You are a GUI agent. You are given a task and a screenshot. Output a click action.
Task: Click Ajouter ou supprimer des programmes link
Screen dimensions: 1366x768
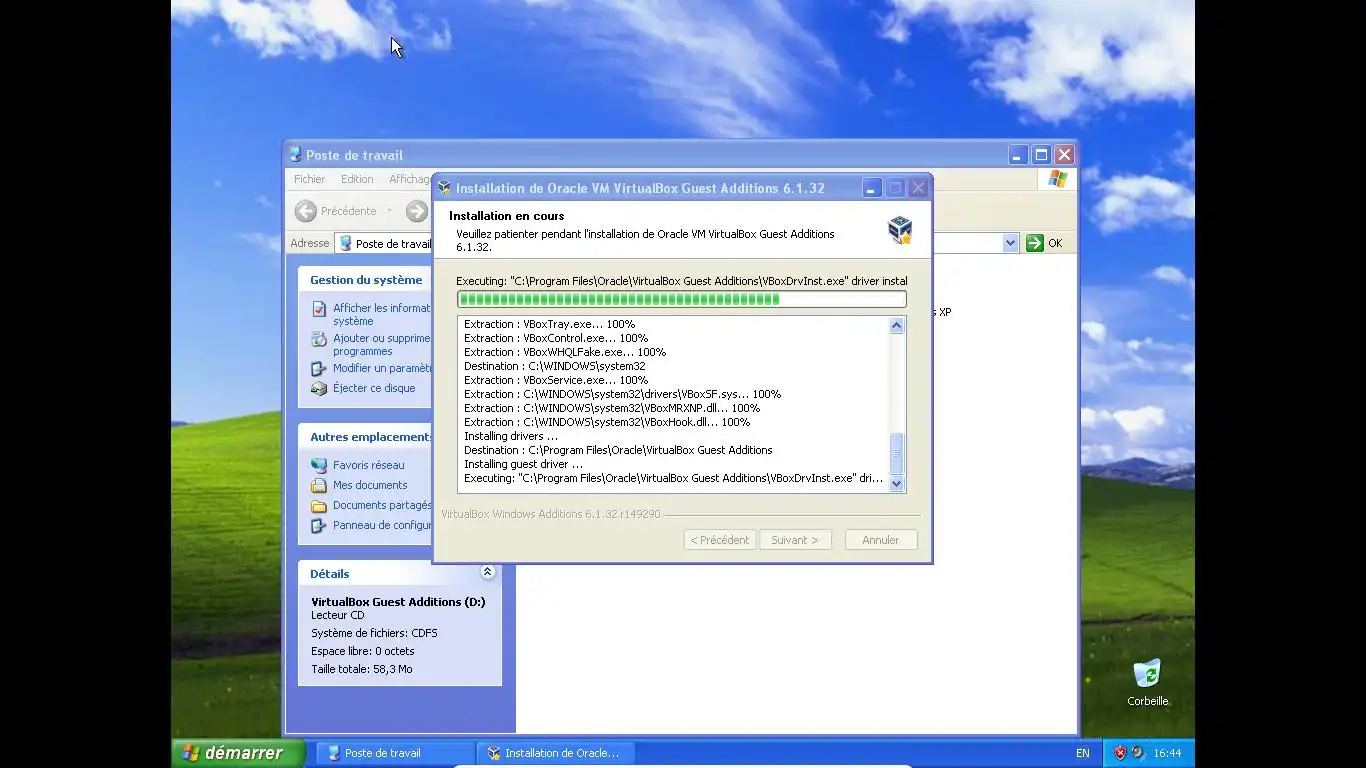click(x=381, y=344)
